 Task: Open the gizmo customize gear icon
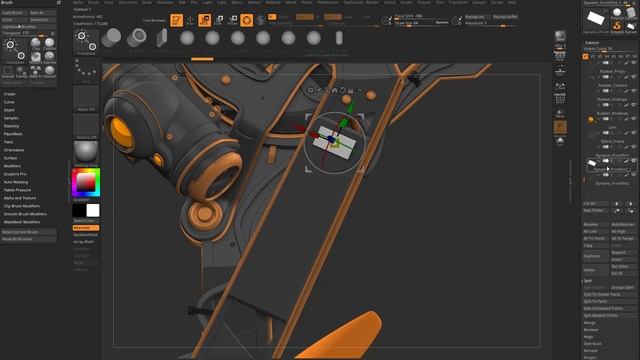(x=311, y=90)
